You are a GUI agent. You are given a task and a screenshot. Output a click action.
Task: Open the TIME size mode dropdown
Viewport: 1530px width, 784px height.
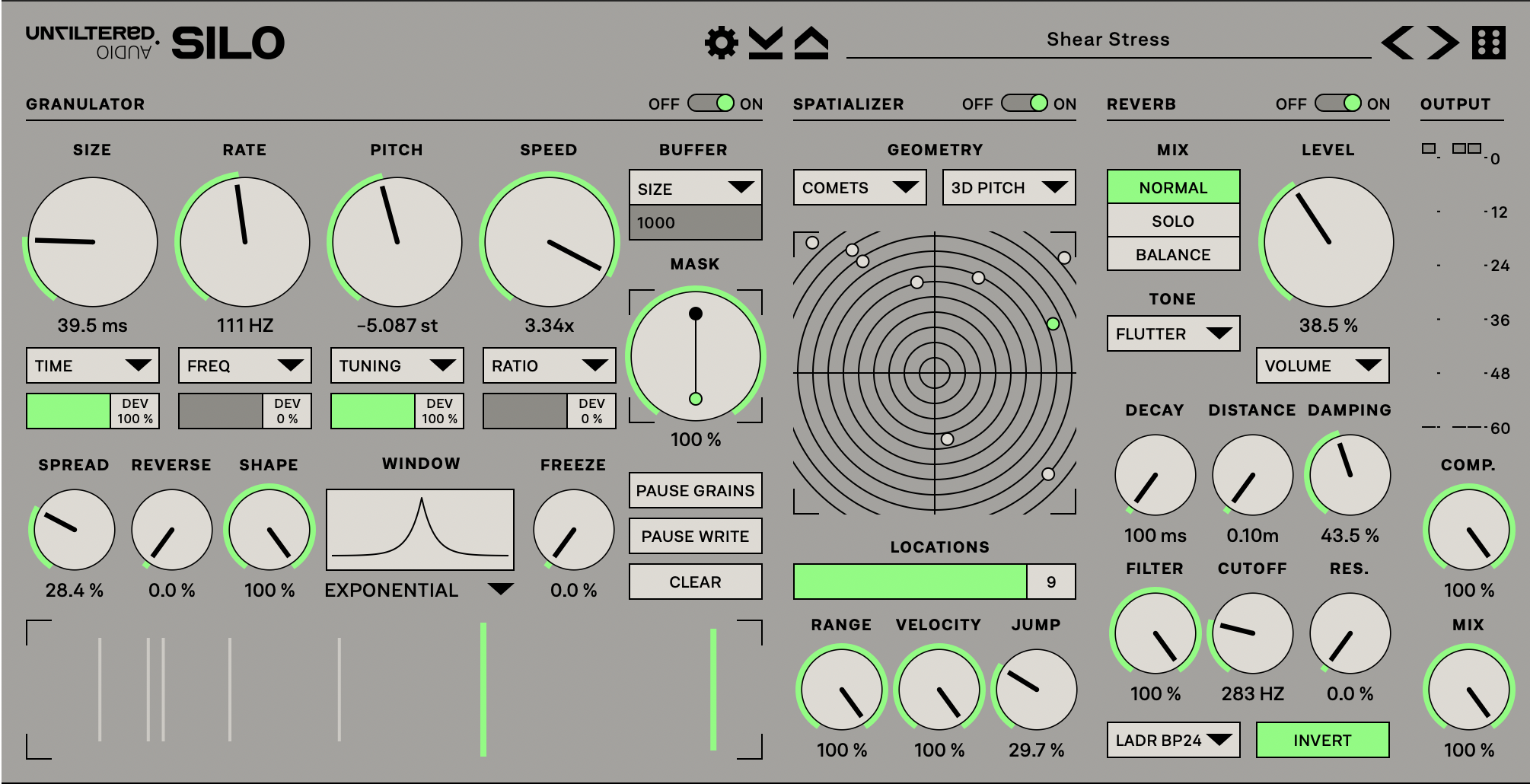93,365
